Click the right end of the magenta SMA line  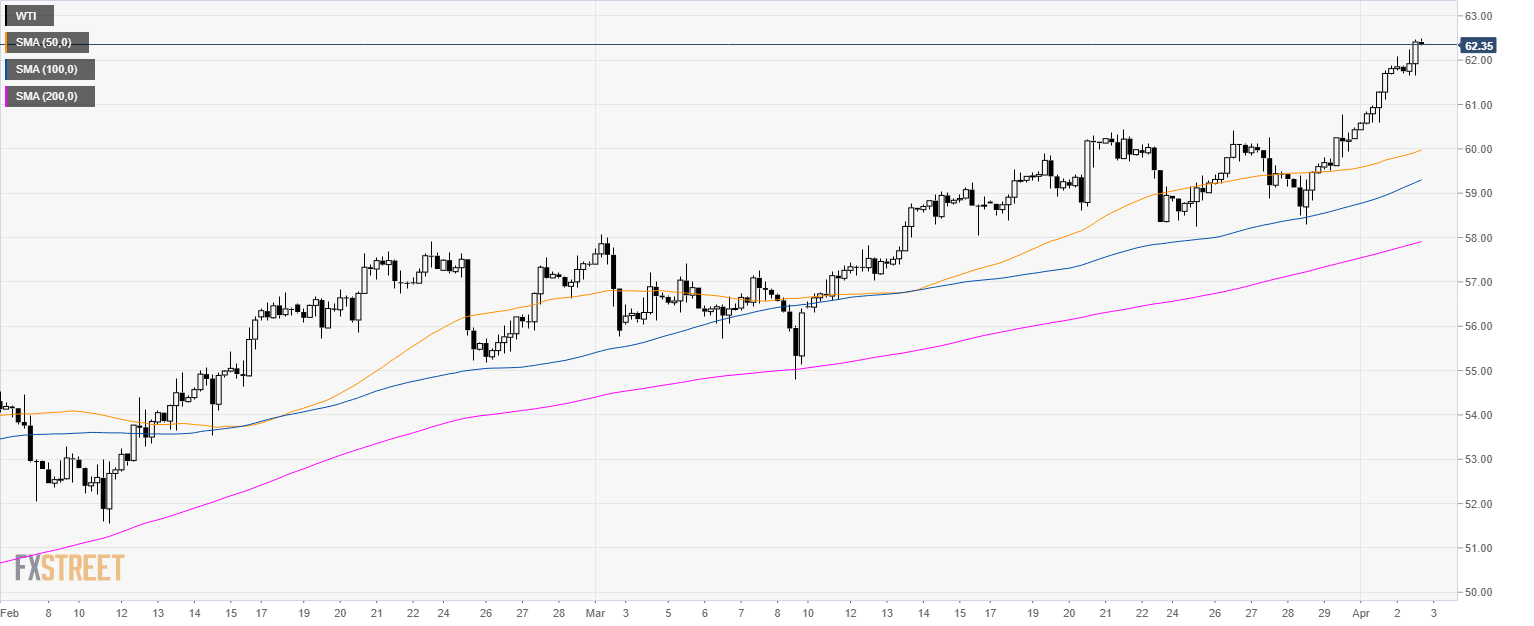1421,241
